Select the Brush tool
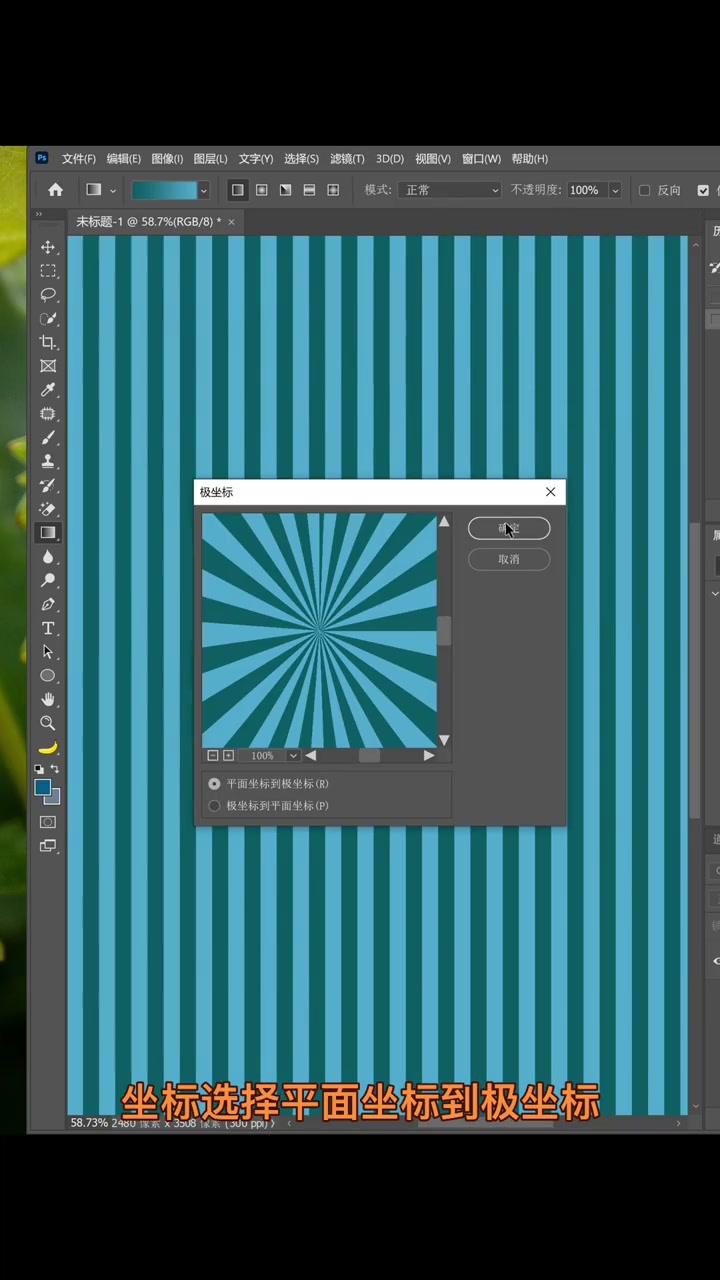The width and height of the screenshot is (720, 1280). coord(47,438)
